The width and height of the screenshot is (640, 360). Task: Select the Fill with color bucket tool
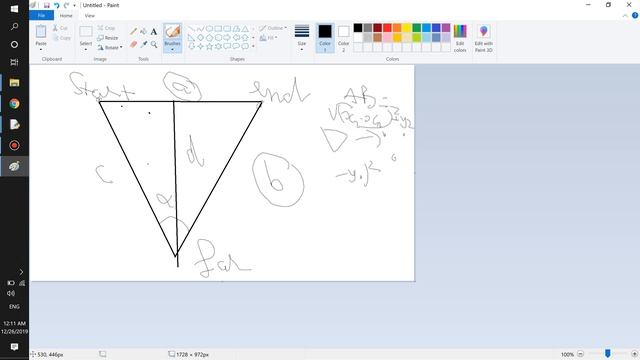pyautogui.click(x=144, y=31)
